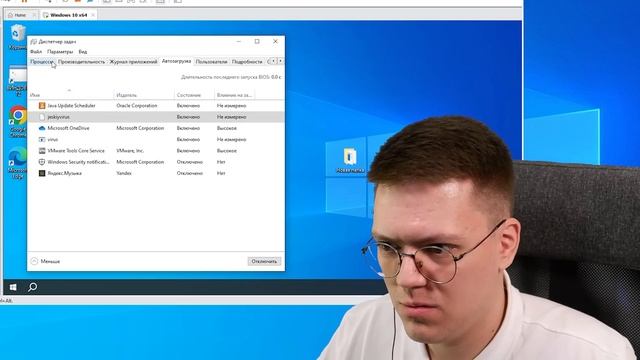Click the virus entry icon

coord(42,139)
